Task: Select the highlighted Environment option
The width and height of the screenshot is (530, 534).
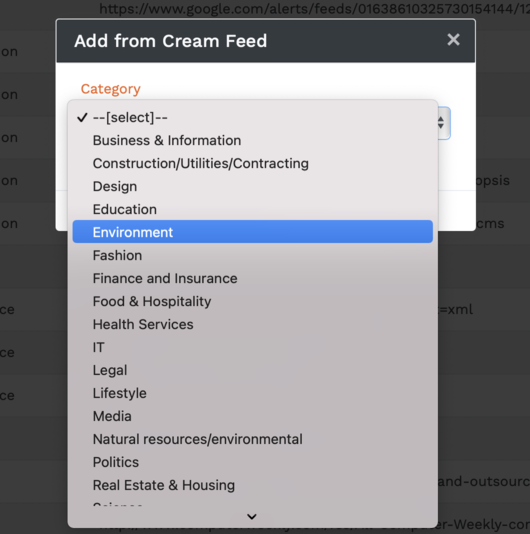Action: click(253, 232)
